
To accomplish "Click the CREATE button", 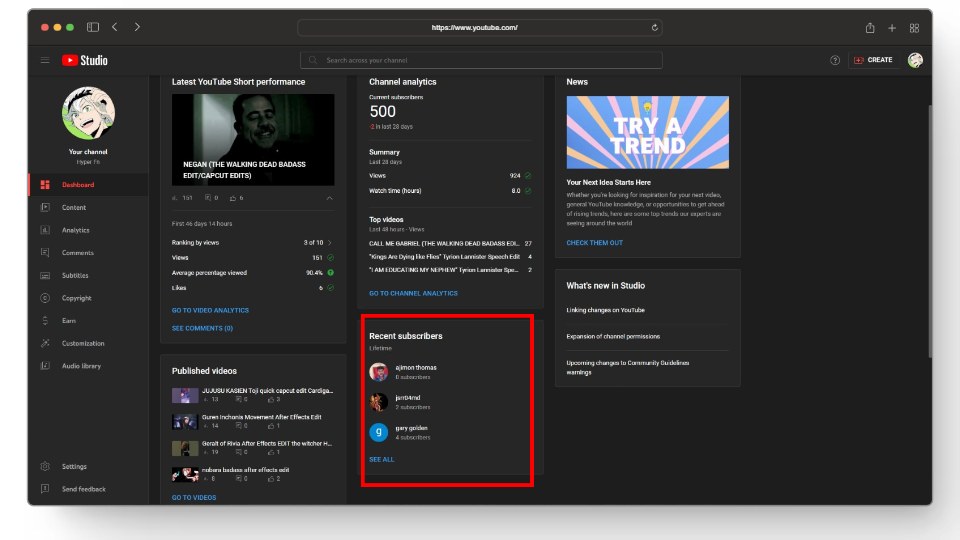I will click(872, 60).
